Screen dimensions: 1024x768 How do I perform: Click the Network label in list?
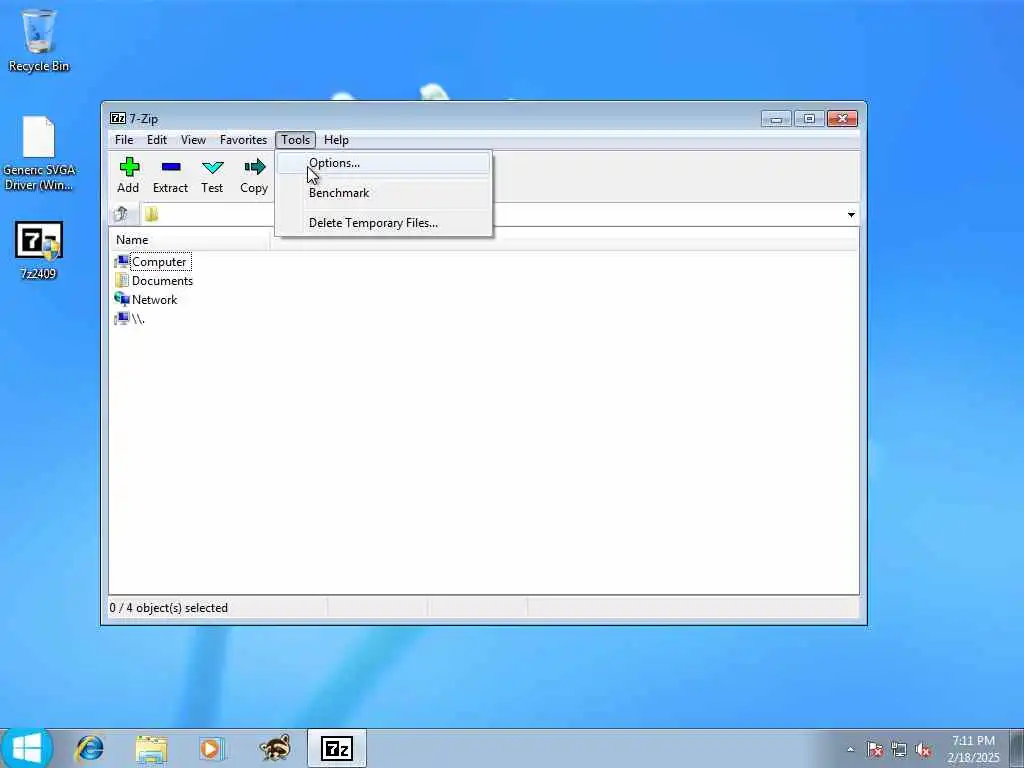155,299
